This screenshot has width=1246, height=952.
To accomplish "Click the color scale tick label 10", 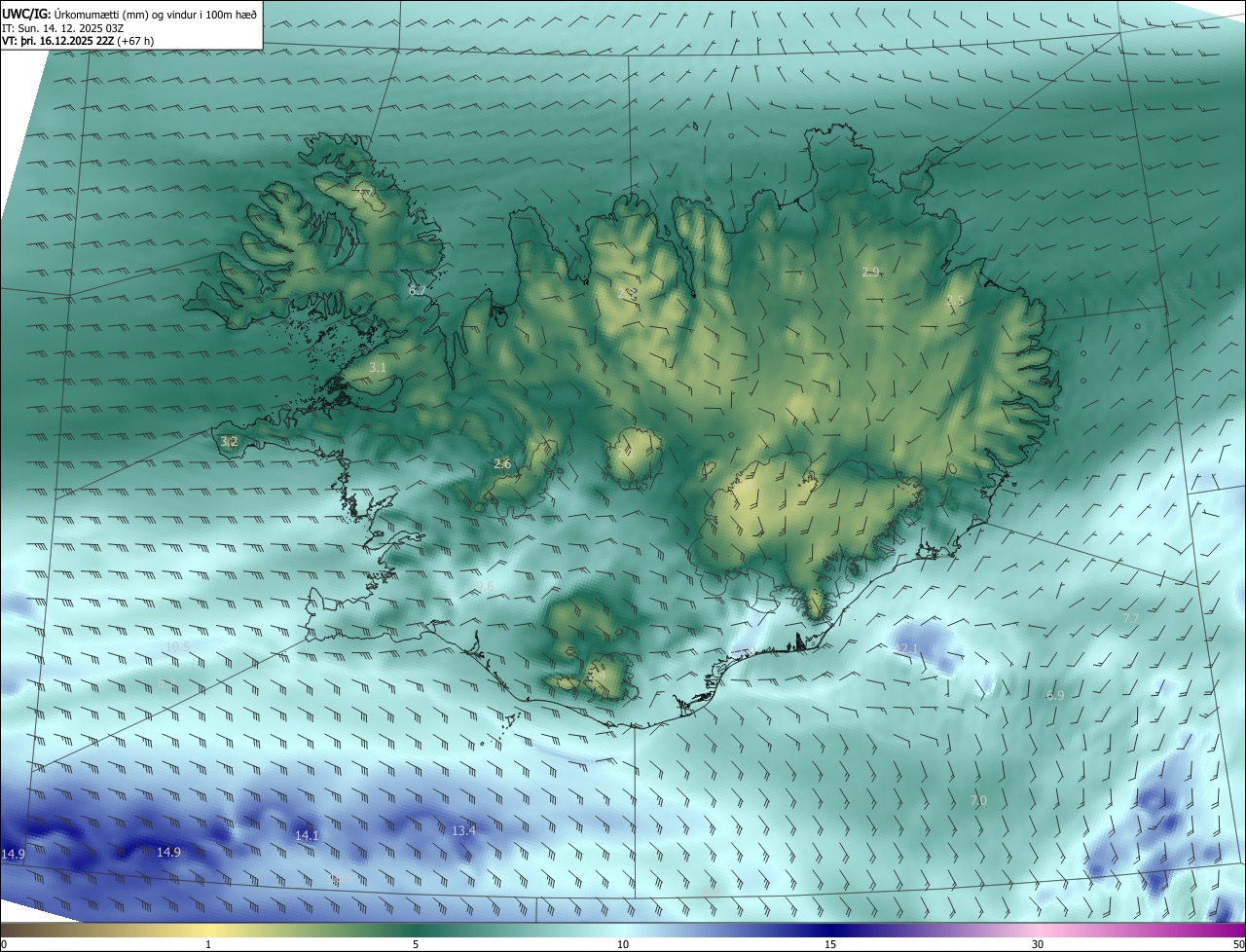I will (623, 944).
